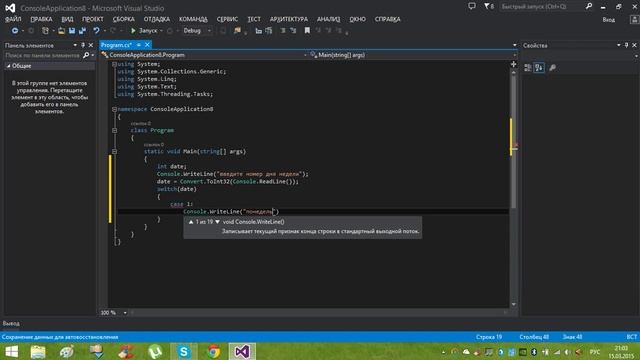
Task: Open Google Chrome from the taskbar
Action: pyautogui.click(x=213, y=351)
